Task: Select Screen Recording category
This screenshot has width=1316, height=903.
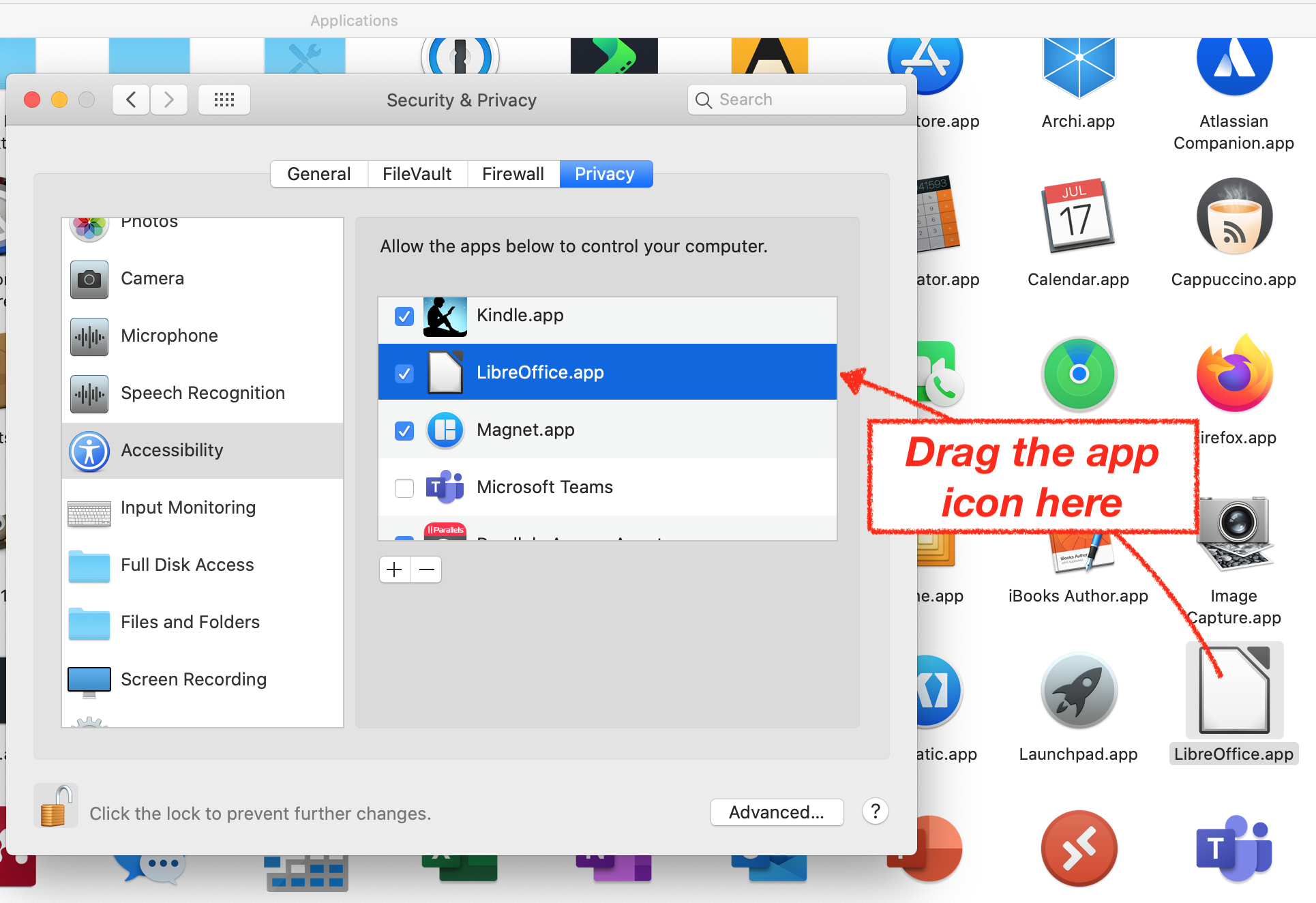Action: point(193,680)
